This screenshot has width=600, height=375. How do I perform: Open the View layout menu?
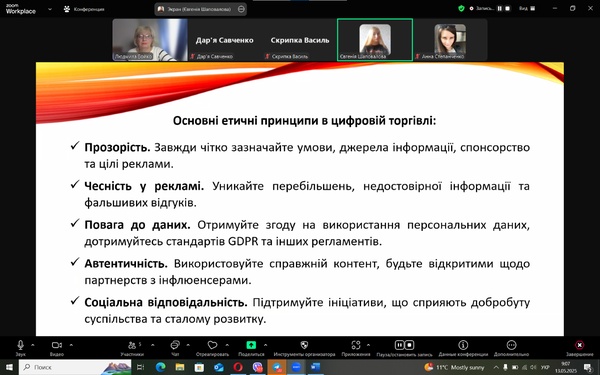coord(527,8)
